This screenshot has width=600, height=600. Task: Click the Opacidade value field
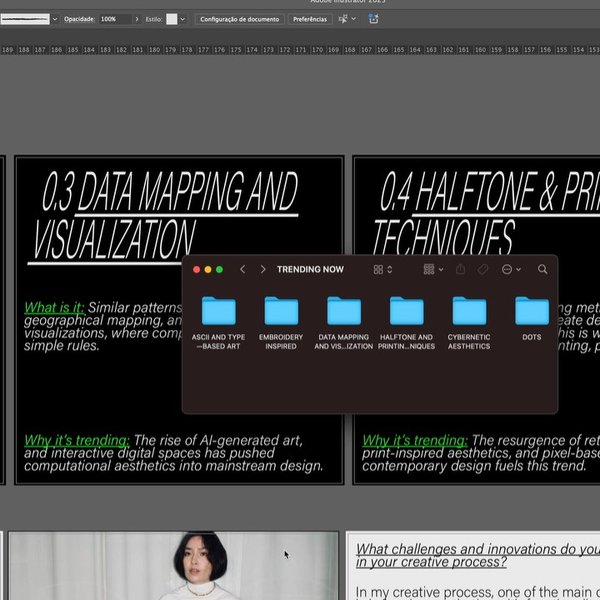click(113, 19)
